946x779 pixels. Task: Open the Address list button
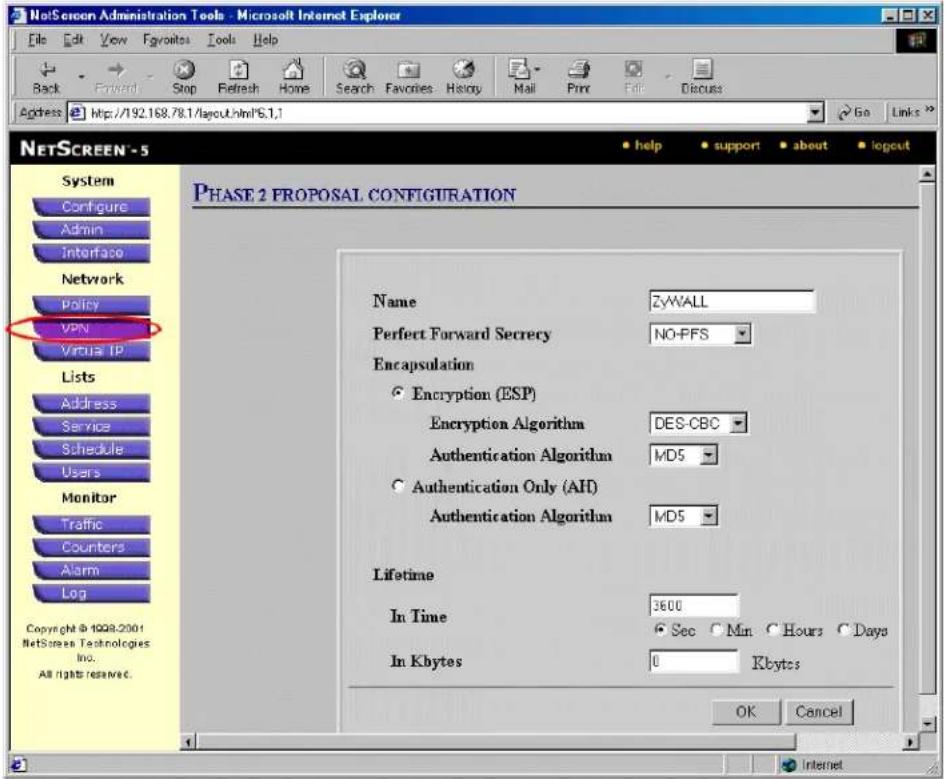[92, 404]
